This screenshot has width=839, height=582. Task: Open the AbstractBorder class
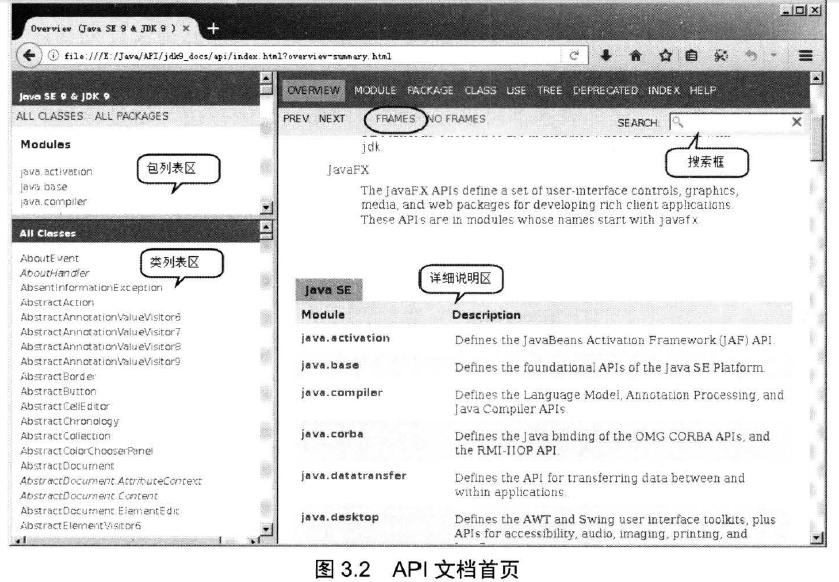(58, 377)
